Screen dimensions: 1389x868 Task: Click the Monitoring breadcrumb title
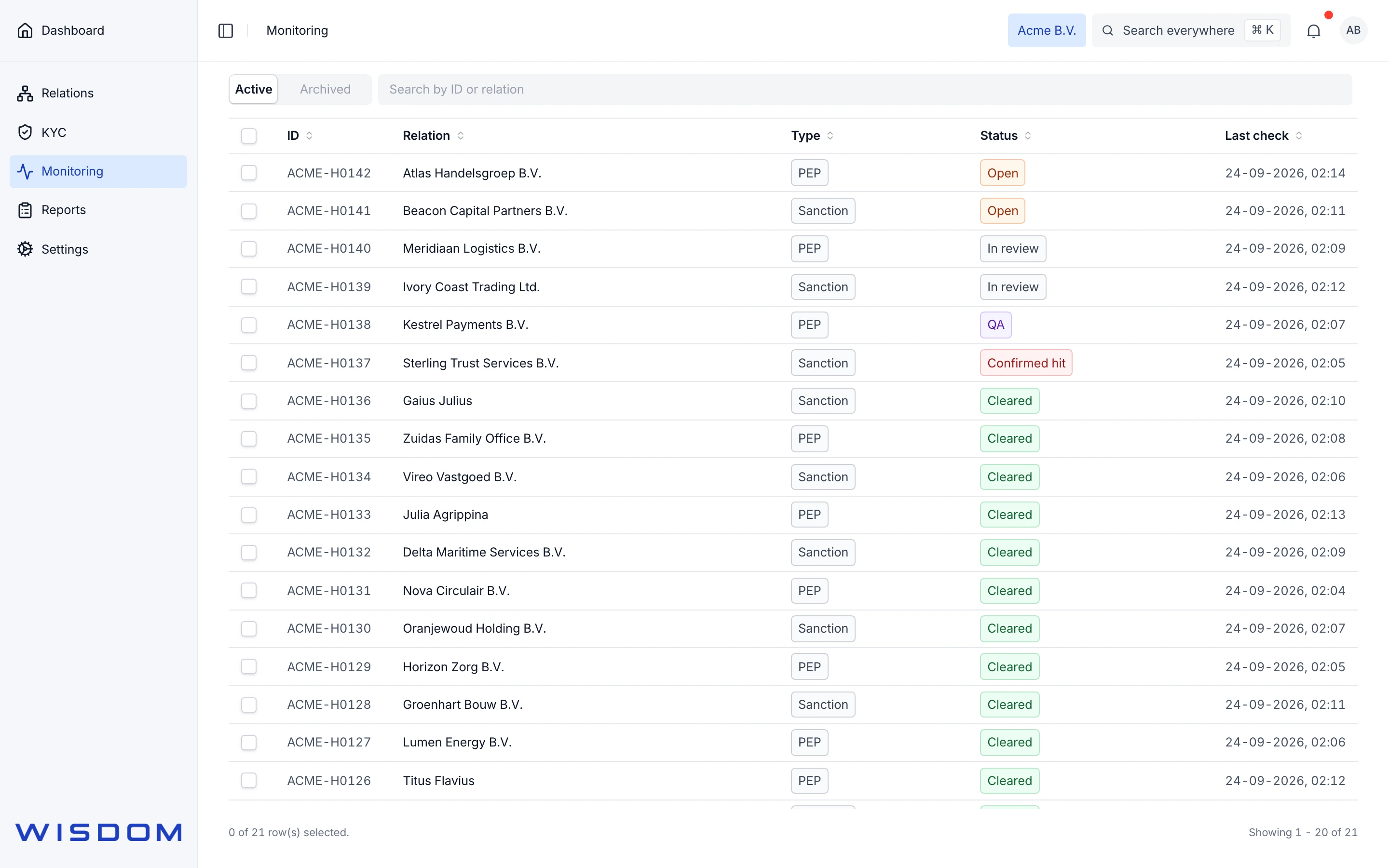pos(297,30)
